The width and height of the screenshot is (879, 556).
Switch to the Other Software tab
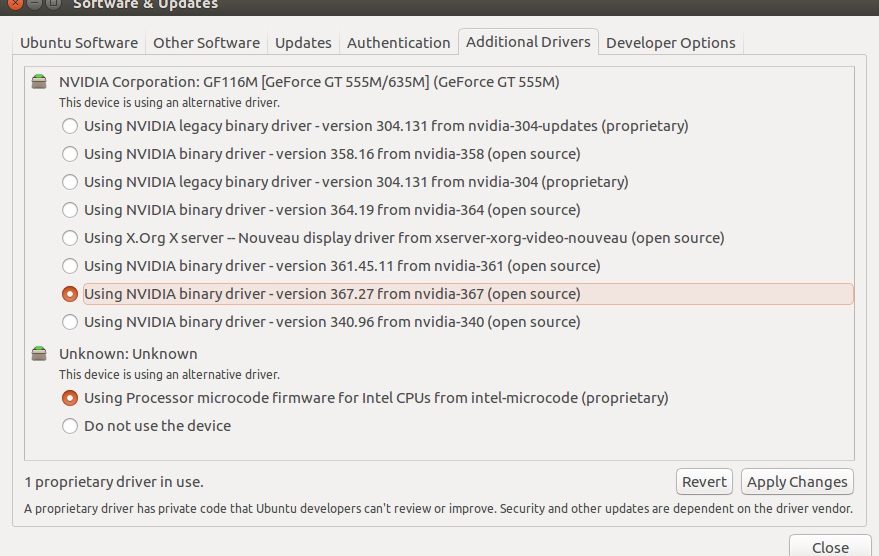point(206,43)
